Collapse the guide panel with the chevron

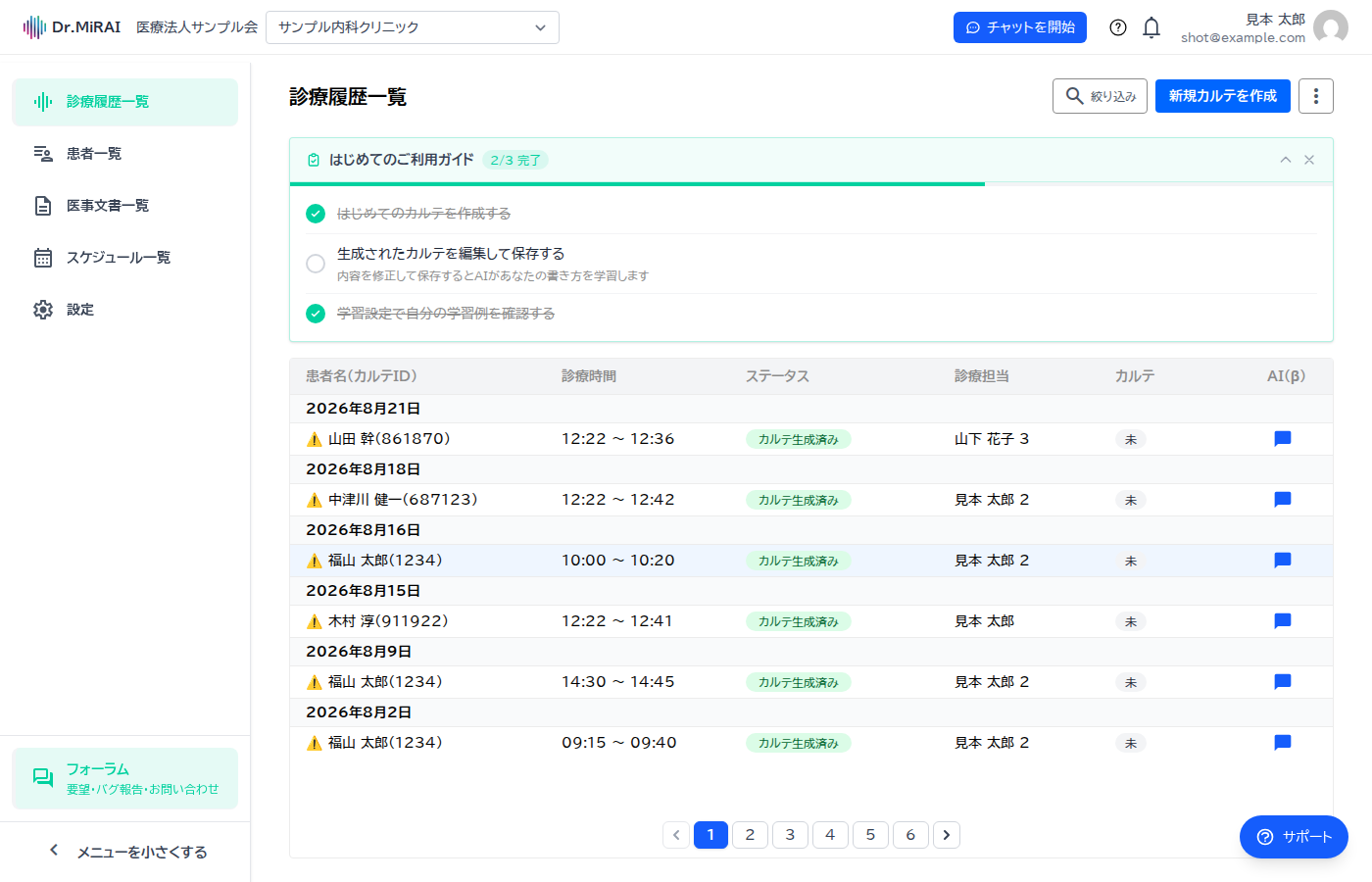pyautogui.click(x=1286, y=160)
